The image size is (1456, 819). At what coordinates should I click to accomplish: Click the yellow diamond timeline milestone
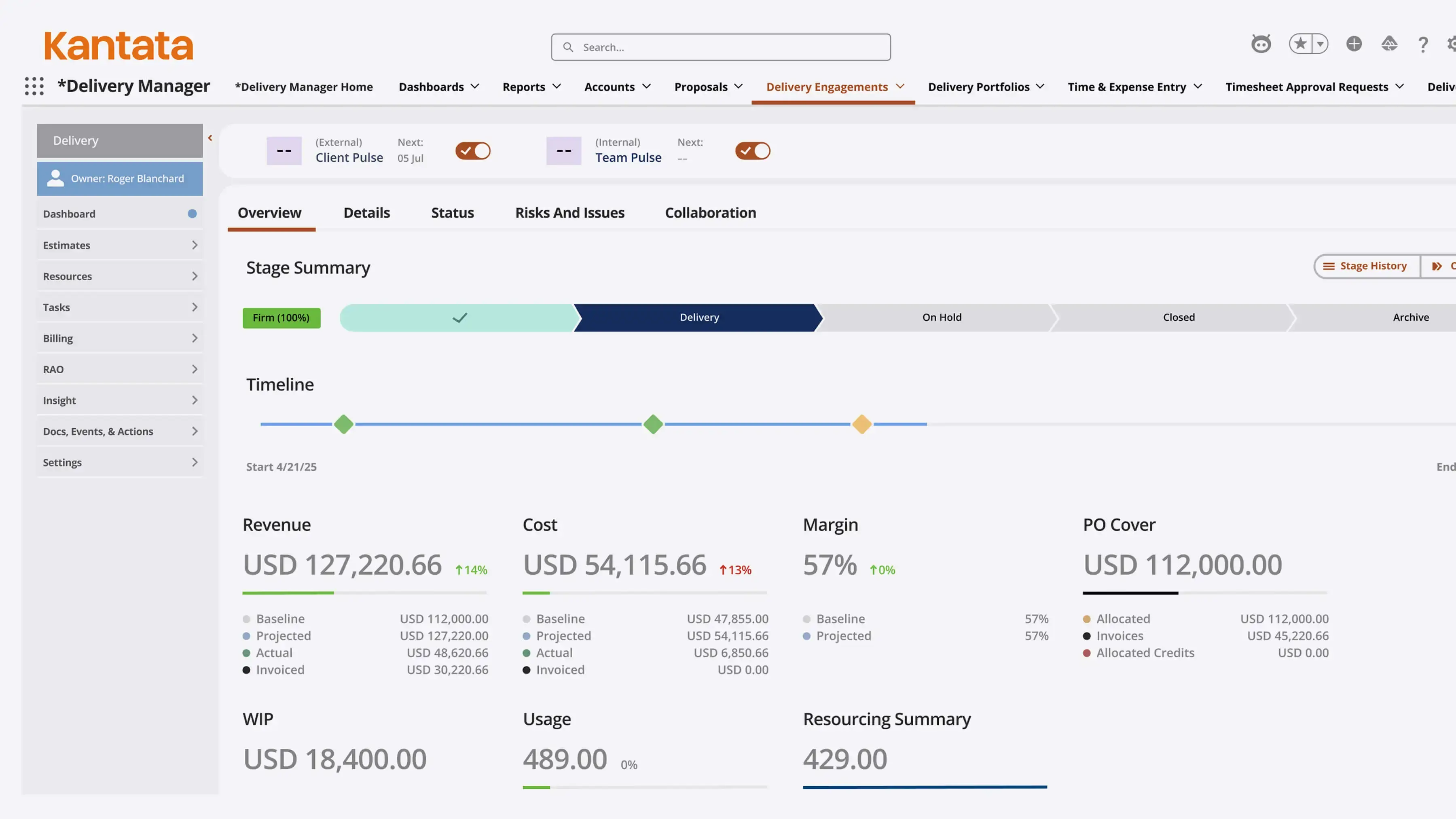(x=861, y=424)
